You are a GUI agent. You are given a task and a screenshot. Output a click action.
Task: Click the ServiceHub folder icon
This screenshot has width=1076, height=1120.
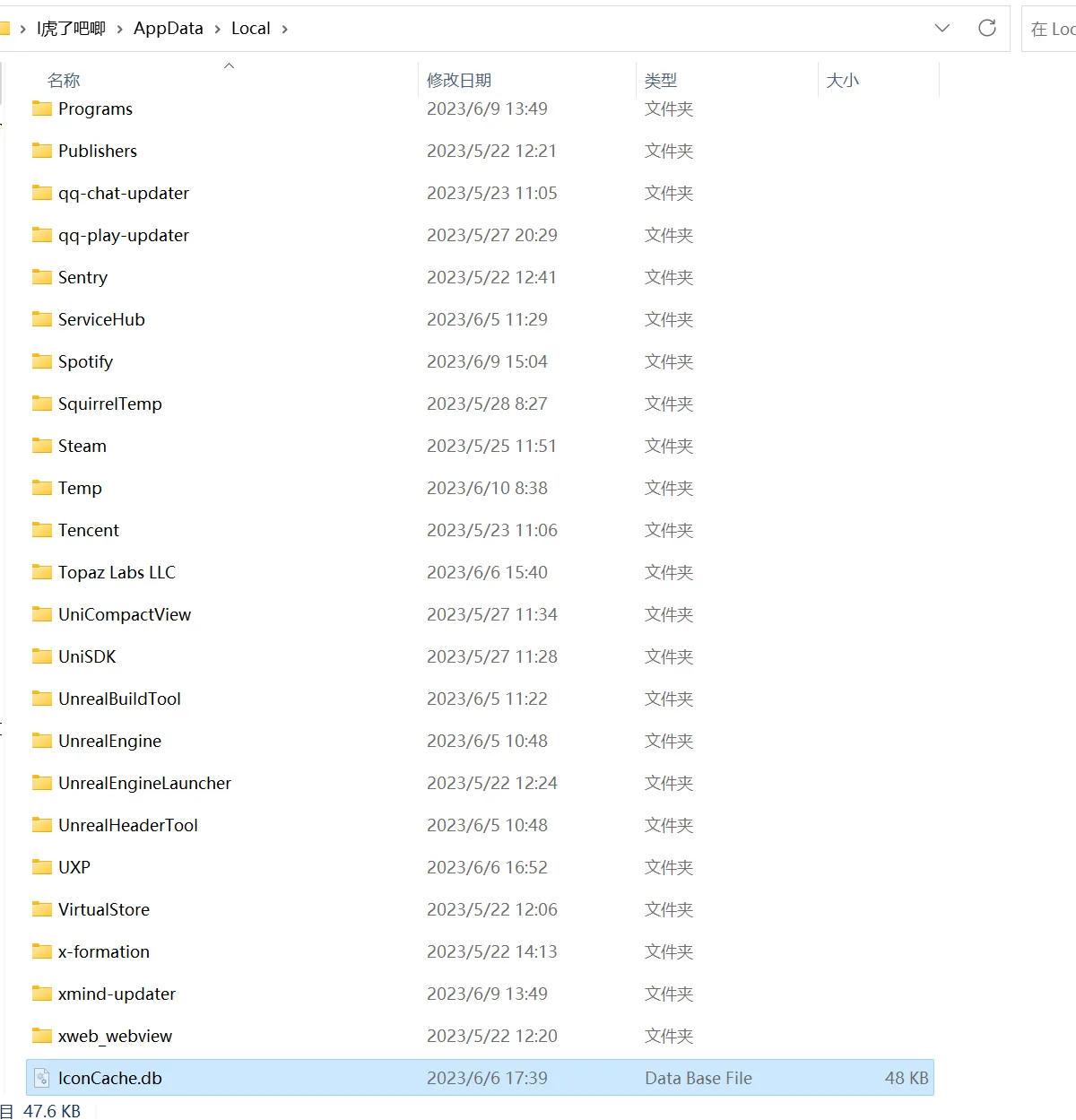pos(42,319)
